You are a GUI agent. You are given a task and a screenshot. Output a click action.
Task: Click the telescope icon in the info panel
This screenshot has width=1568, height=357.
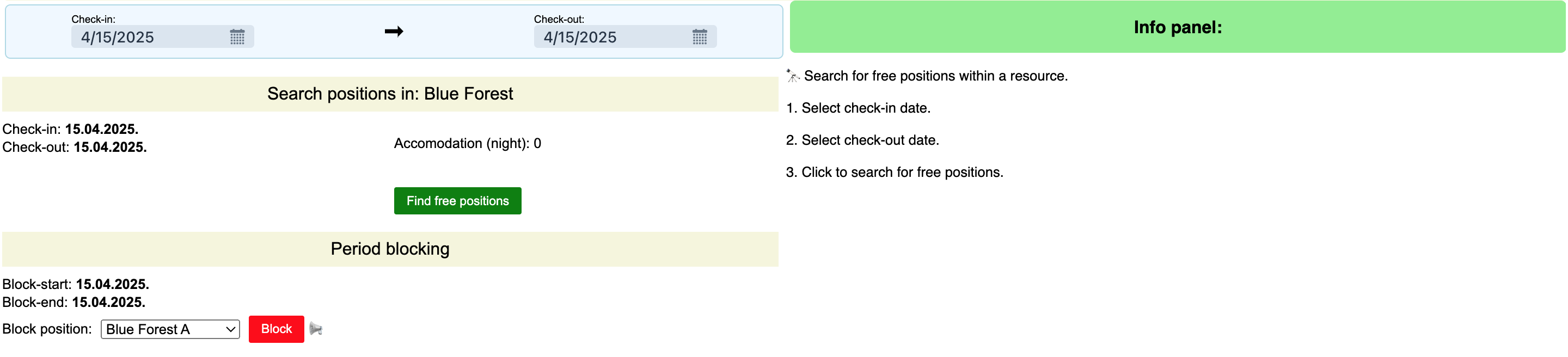point(793,76)
